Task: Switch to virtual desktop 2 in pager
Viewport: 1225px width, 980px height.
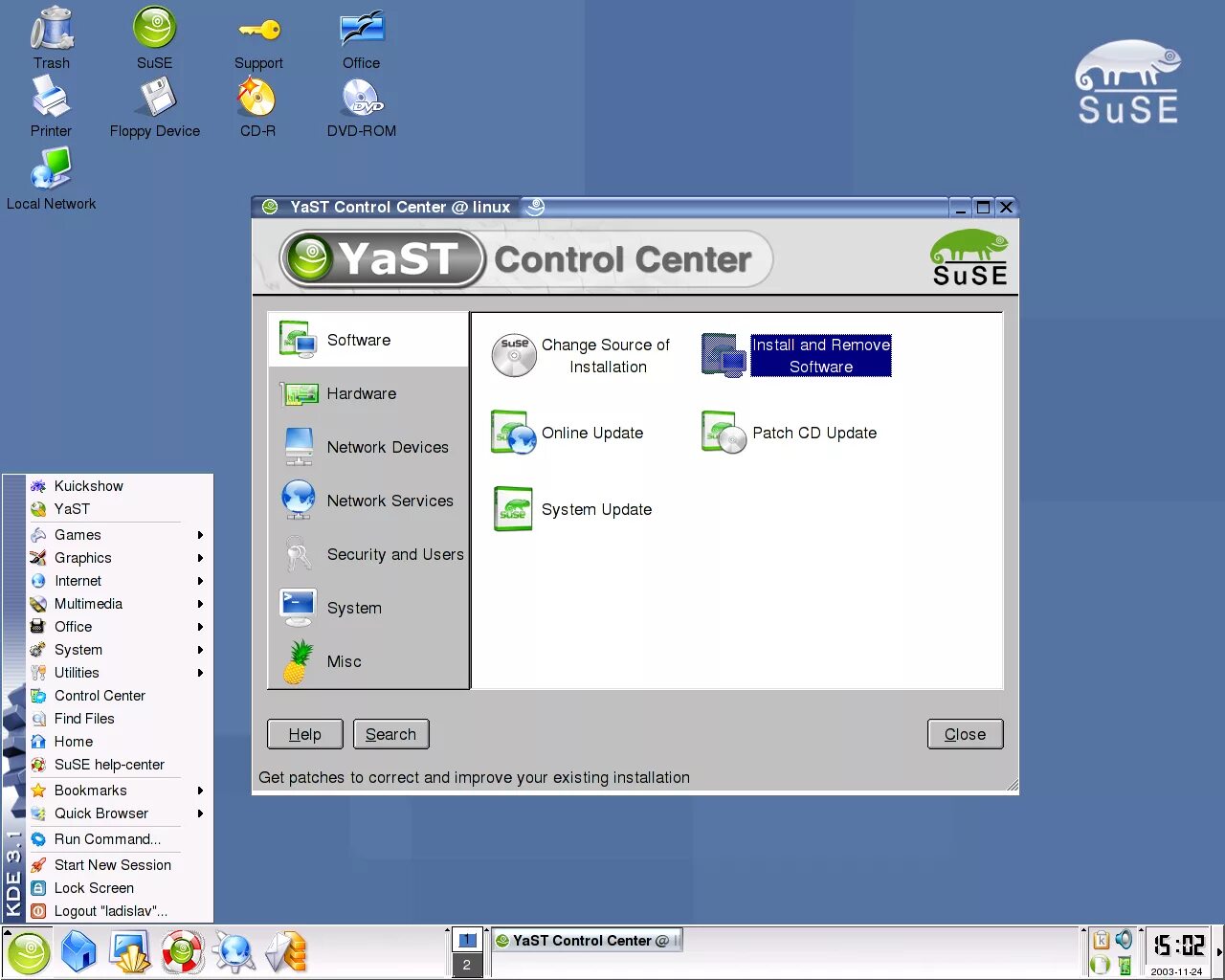Action: click(467, 965)
